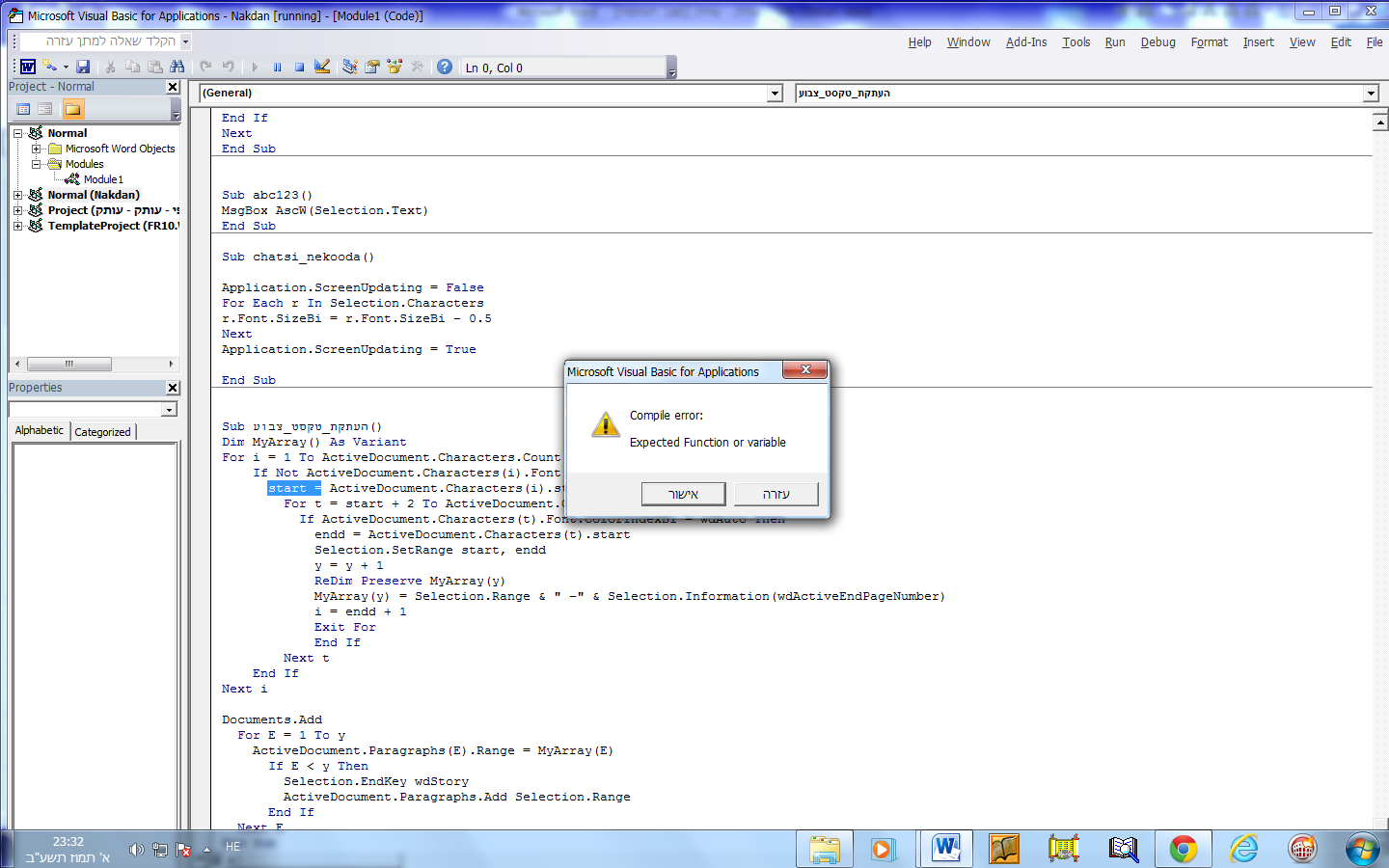
Task: Open Windows Explorer from the taskbar
Action: pyautogui.click(x=825, y=849)
